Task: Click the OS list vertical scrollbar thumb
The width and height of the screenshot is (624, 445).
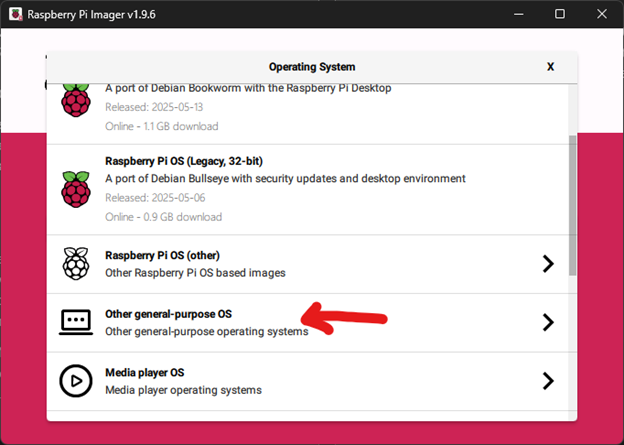Action: tap(572, 205)
